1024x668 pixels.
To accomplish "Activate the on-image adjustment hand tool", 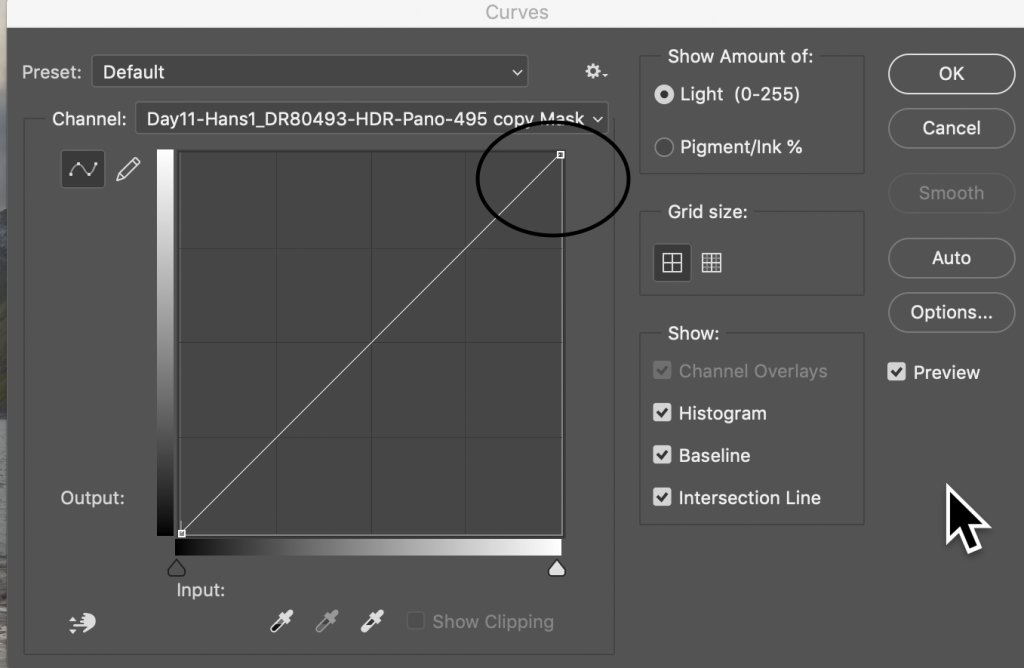I will (83, 623).
